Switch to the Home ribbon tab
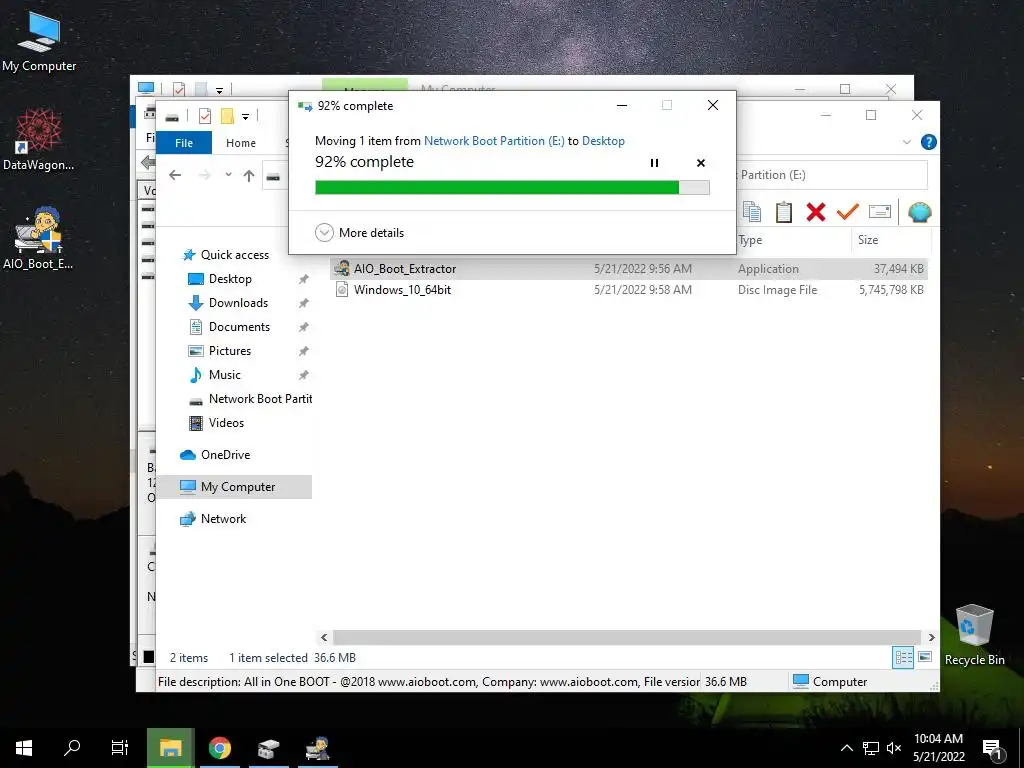The height and width of the screenshot is (768, 1024). click(241, 142)
